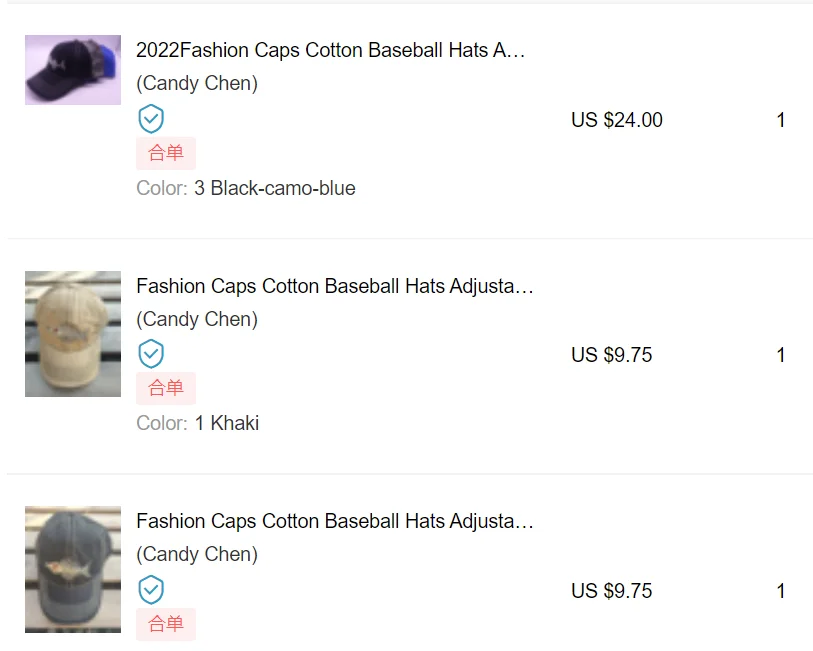This screenshot has height=651, width=813.
Task: Open the 2022Fashion Caps Cotton Baseball Hats listing
Action: point(330,49)
